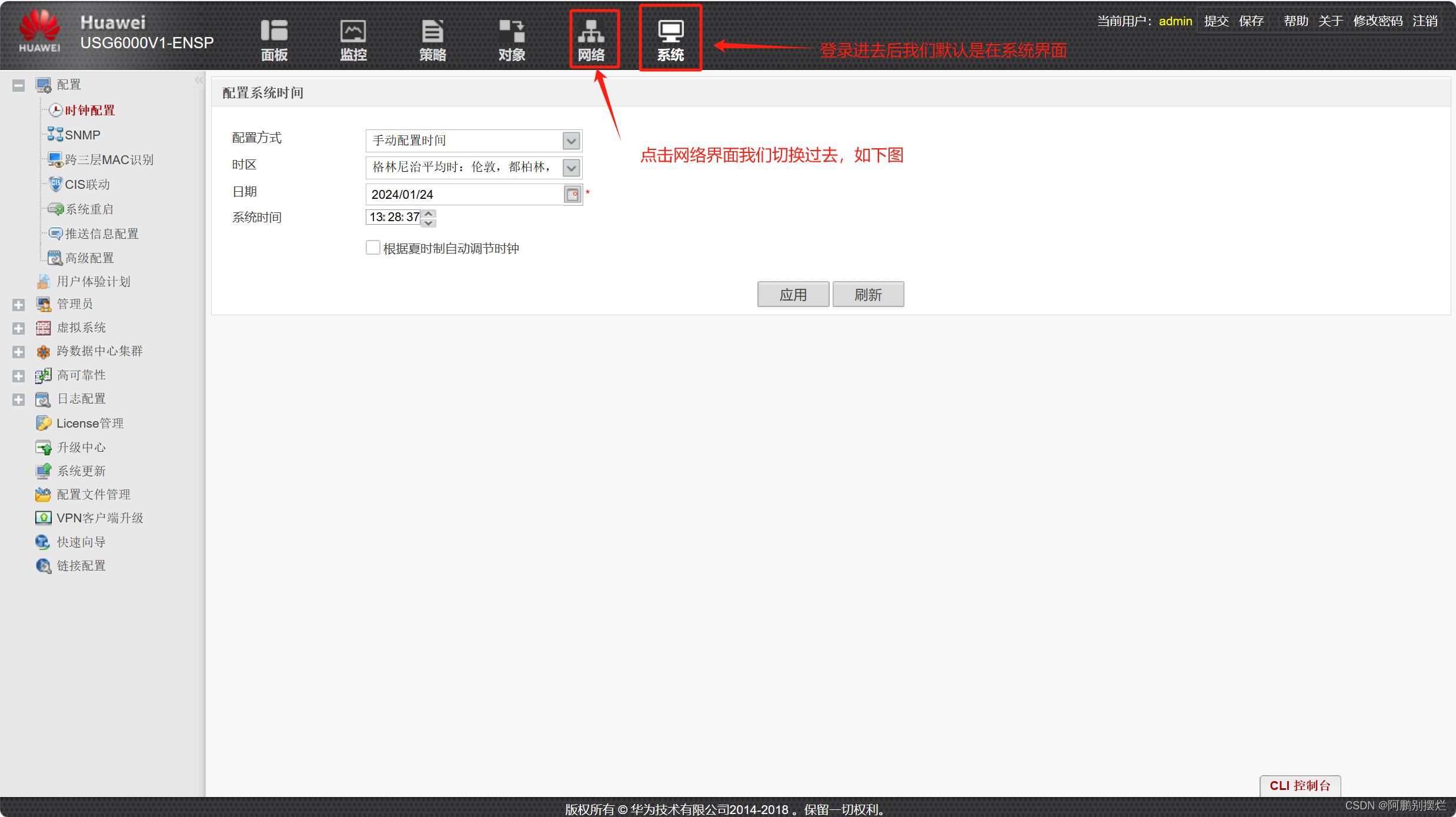Open 配置方式 dropdown list
Viewport: 1456px width, 817px height.
[x=571, y=141]
